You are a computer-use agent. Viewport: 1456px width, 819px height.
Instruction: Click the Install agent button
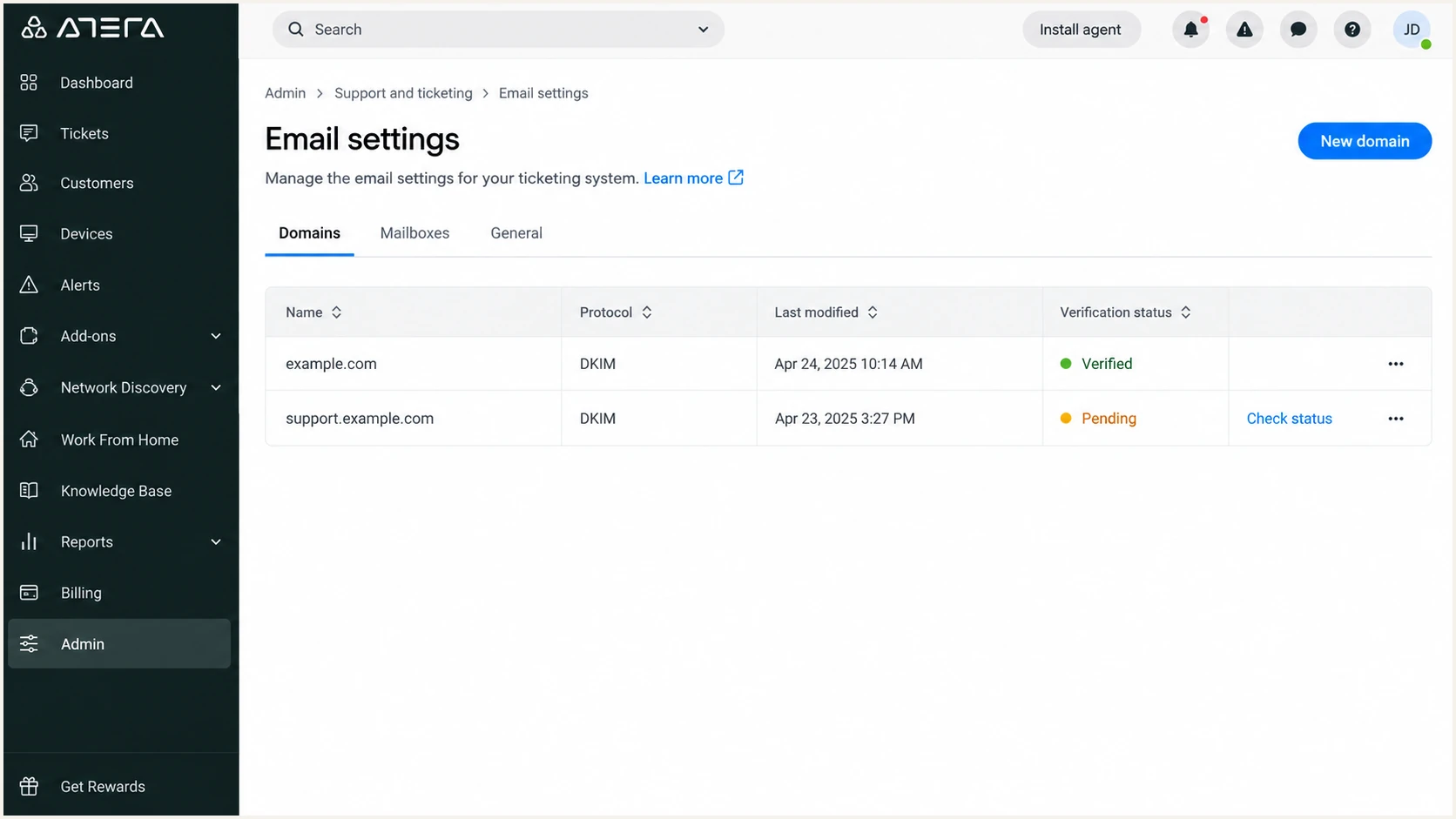click(x=1081, y=30)
